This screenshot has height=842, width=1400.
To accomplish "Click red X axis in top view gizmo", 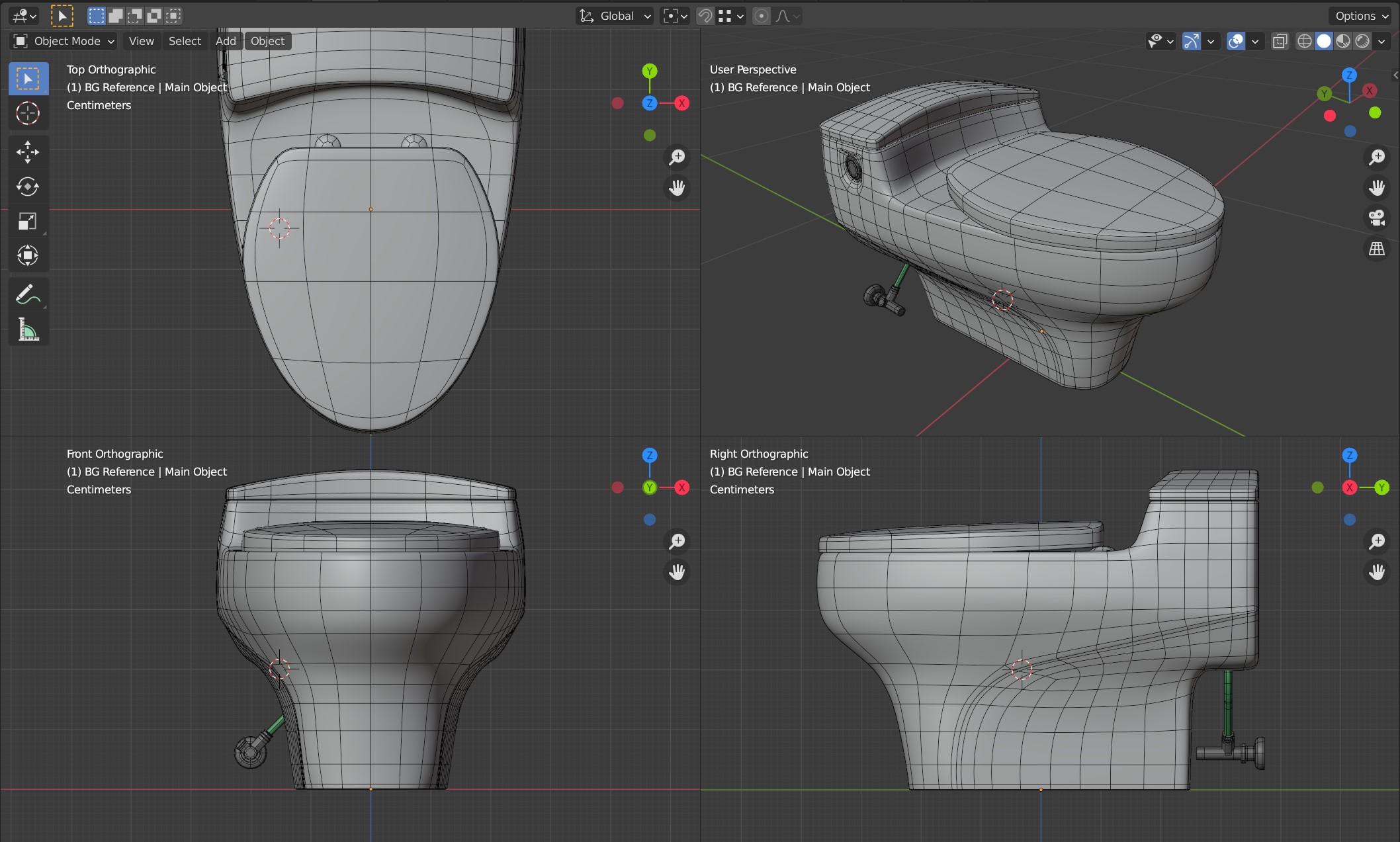I will 681,103.
